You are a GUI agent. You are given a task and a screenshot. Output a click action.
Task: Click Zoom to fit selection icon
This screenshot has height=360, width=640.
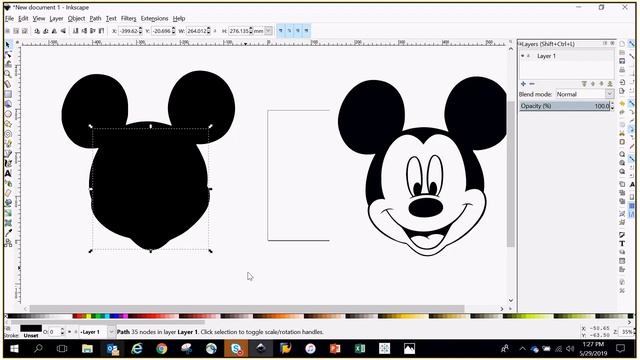click(x=622, y=154)
